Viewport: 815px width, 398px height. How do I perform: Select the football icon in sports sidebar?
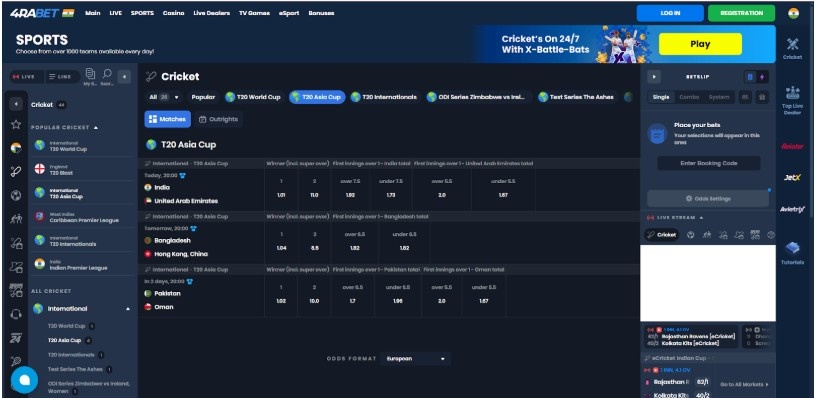point(16,195)
